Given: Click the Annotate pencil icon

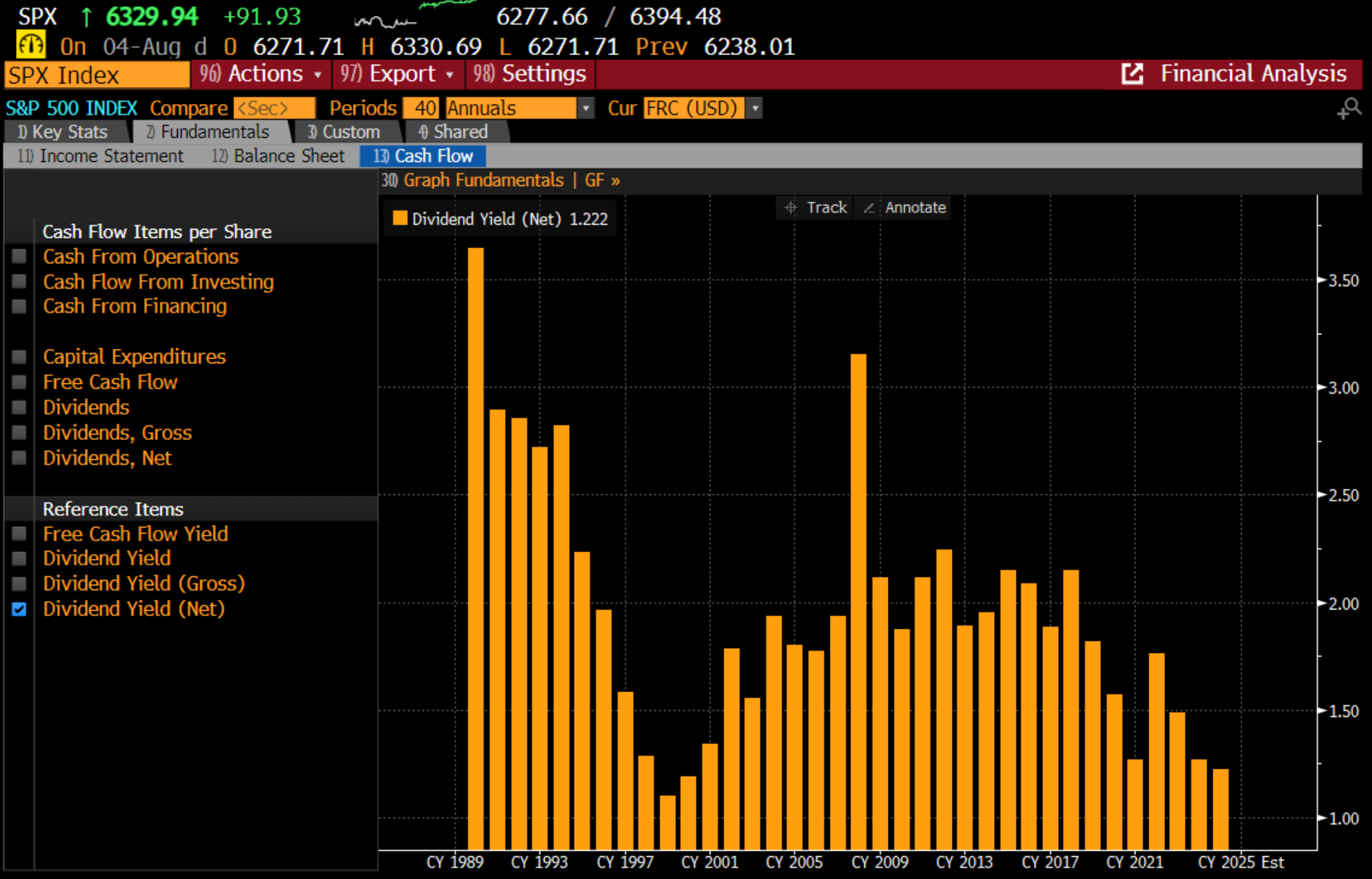Looking at the screenshot, I should (869, 208).
